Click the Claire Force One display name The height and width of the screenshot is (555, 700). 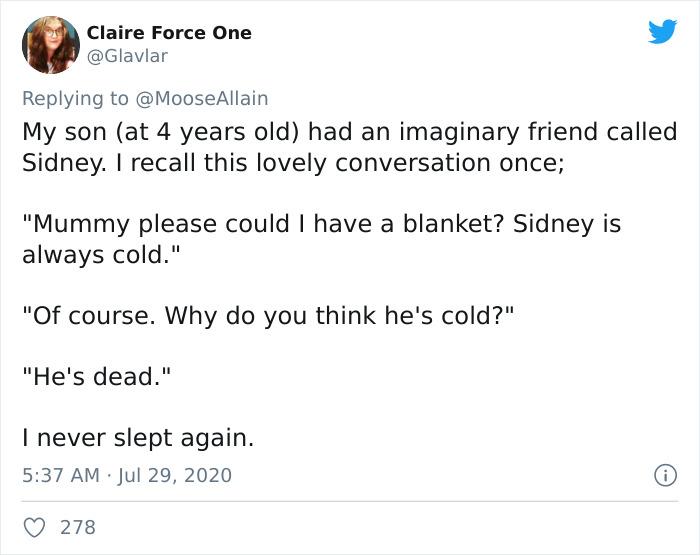click(x=169, y=33)
